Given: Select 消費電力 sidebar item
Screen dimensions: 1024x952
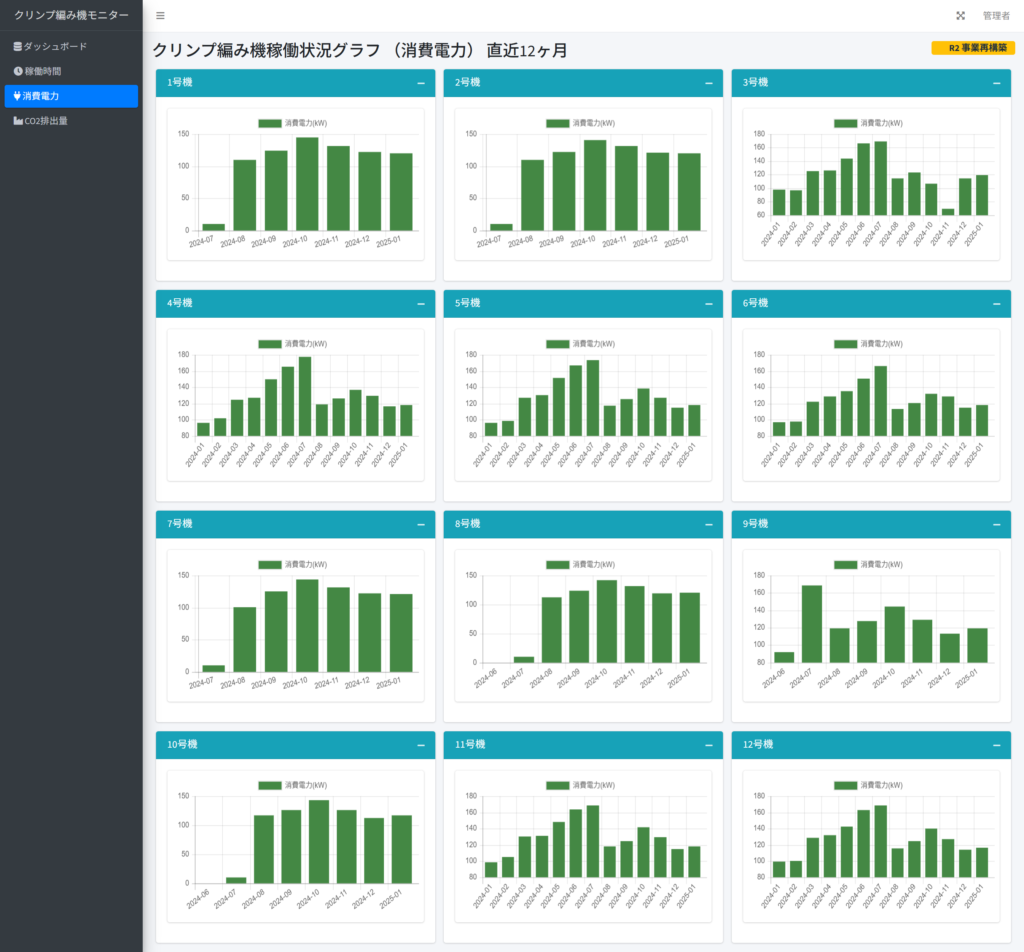Looking at the screenshot, I should 41,96.
